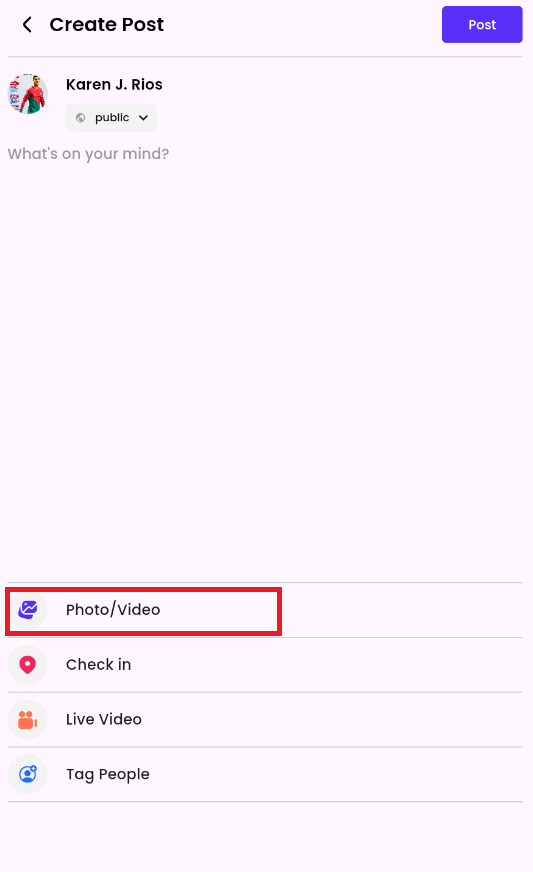This screenshot has height=872, width=533.
Task: Choose the Check in option text
Action: (98, 665)
